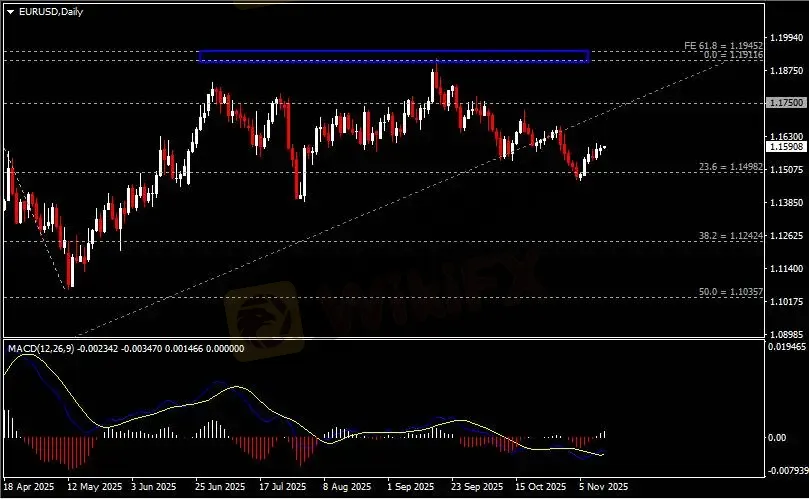Click the 1.16300 price axis value
This screenshot has width=809, height=499.
(x=786, y=137)
